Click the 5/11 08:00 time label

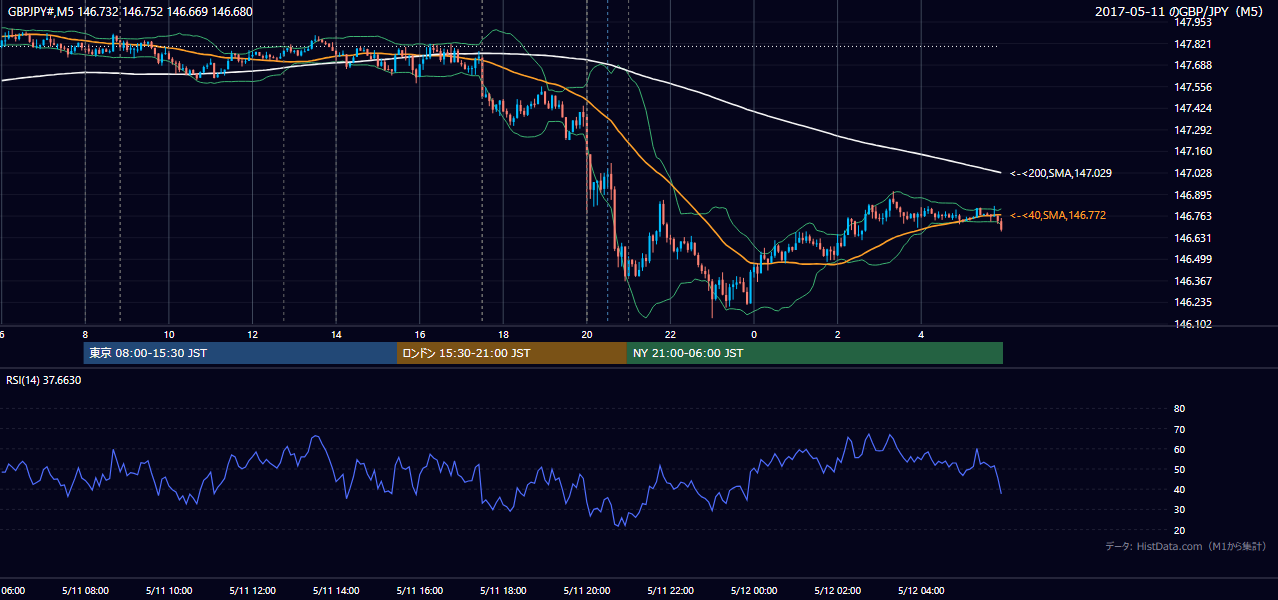tap(85, 590)
